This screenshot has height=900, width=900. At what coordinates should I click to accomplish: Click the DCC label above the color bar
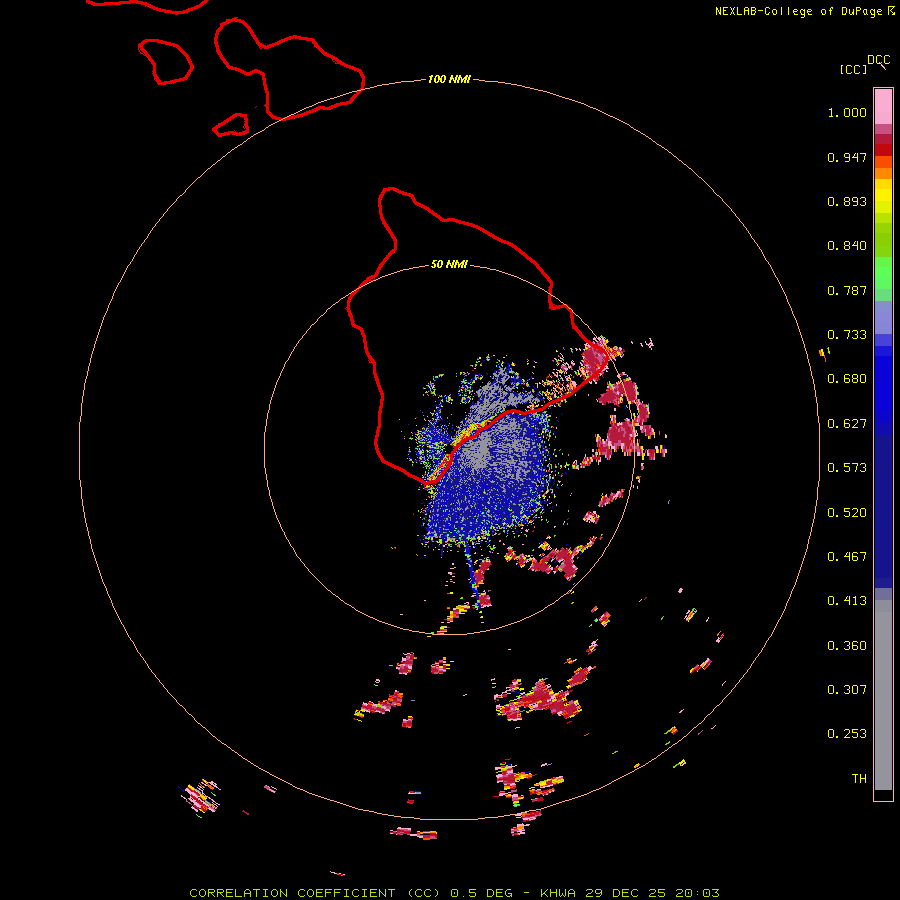878,59
